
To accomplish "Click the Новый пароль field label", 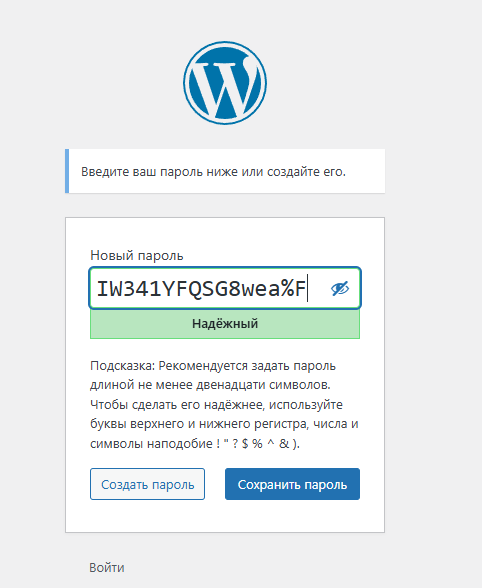I will pyautogui.click(x=137, y=256).
